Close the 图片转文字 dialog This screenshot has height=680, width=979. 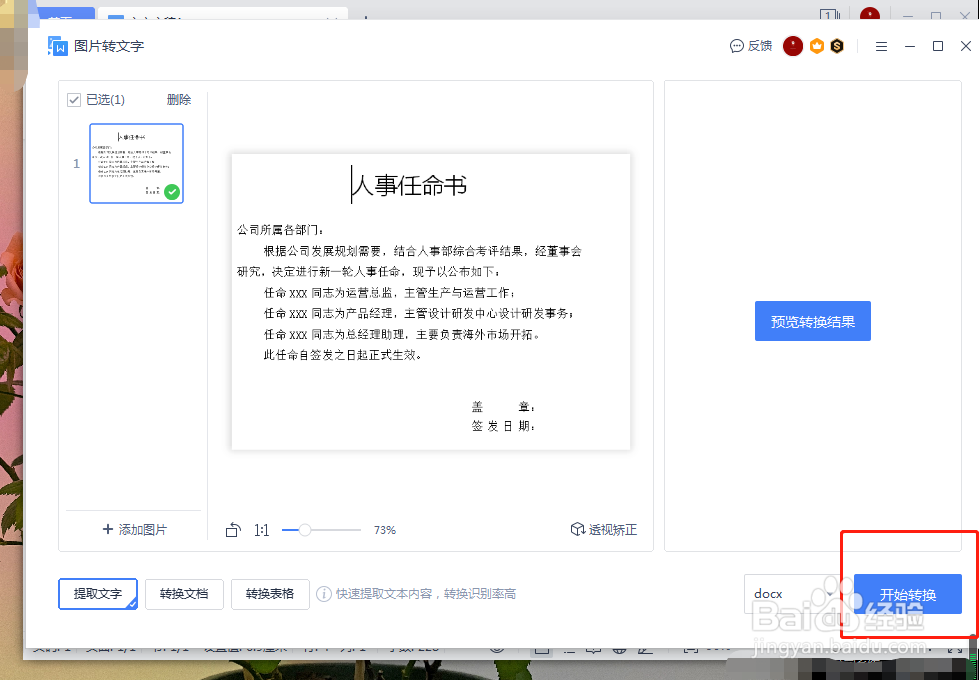pyautogui.click(x=966, y=46)
